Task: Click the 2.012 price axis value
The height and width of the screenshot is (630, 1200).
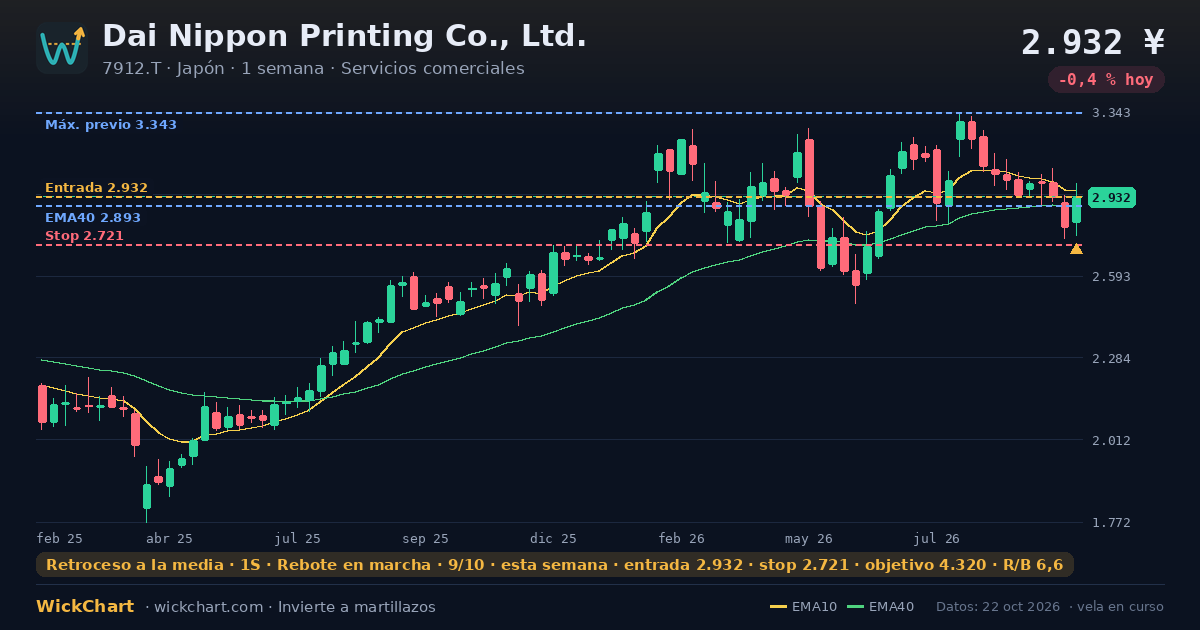Action: pos(1111,440)
